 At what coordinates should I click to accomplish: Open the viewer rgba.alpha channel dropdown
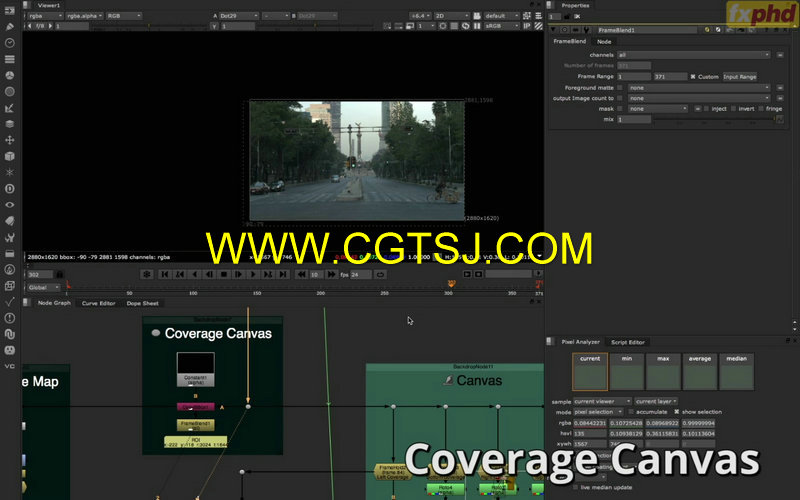click(84, 16)
